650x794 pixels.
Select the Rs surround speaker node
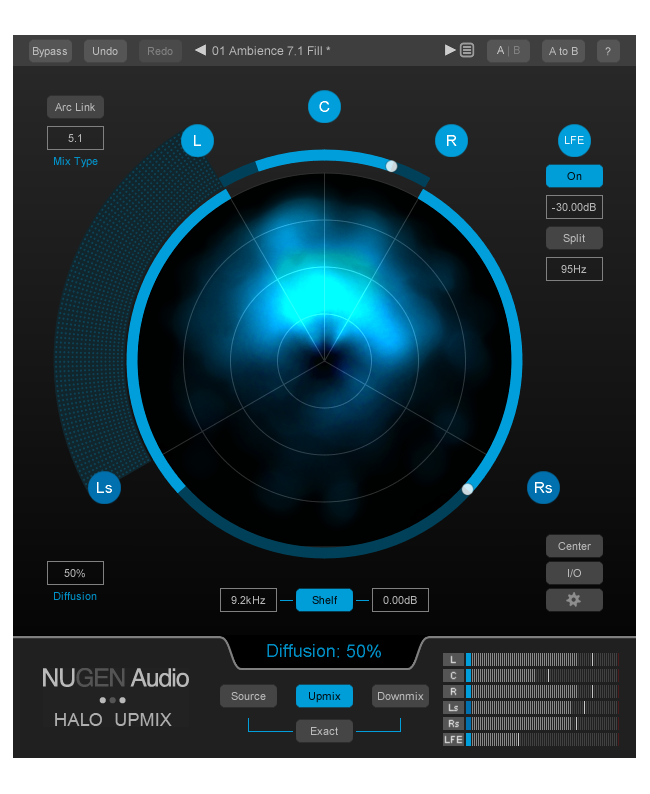[543, 488]
